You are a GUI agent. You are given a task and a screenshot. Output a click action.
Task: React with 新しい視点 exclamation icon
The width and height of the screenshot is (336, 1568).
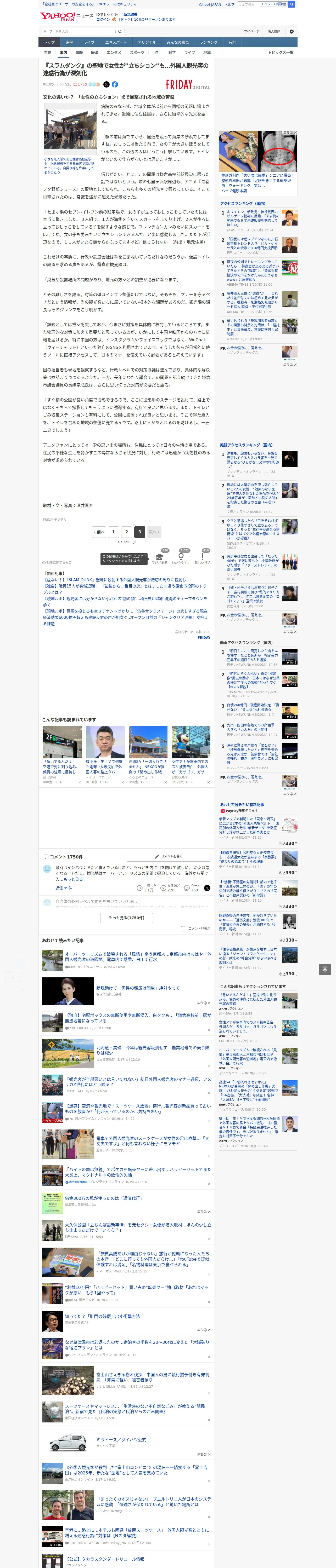coord(203,557)
